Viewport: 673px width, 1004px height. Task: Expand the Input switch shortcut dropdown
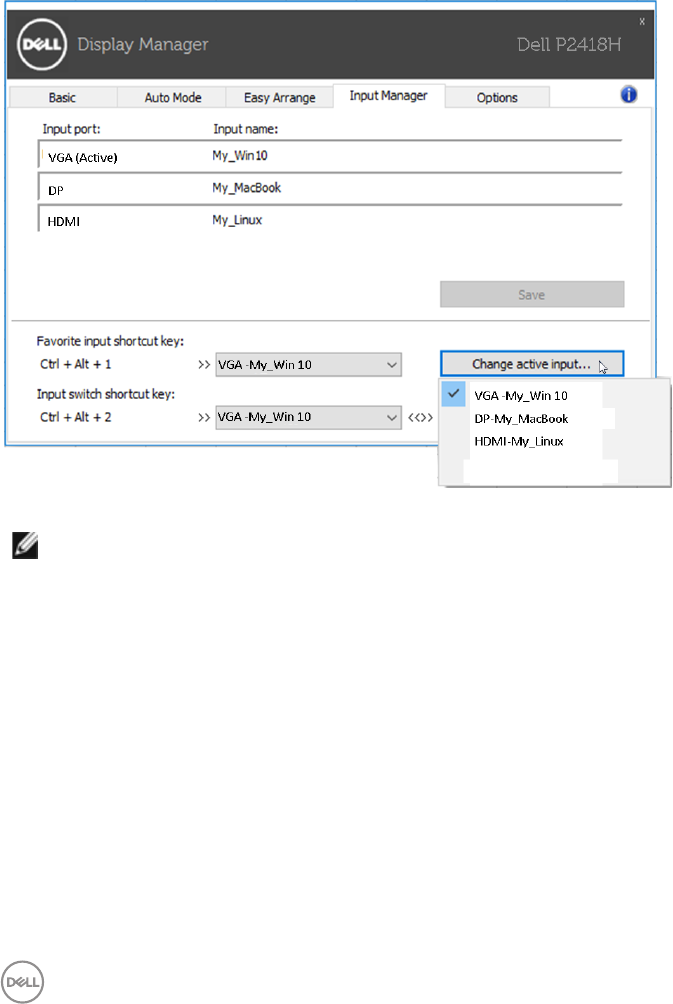(308, 417)
